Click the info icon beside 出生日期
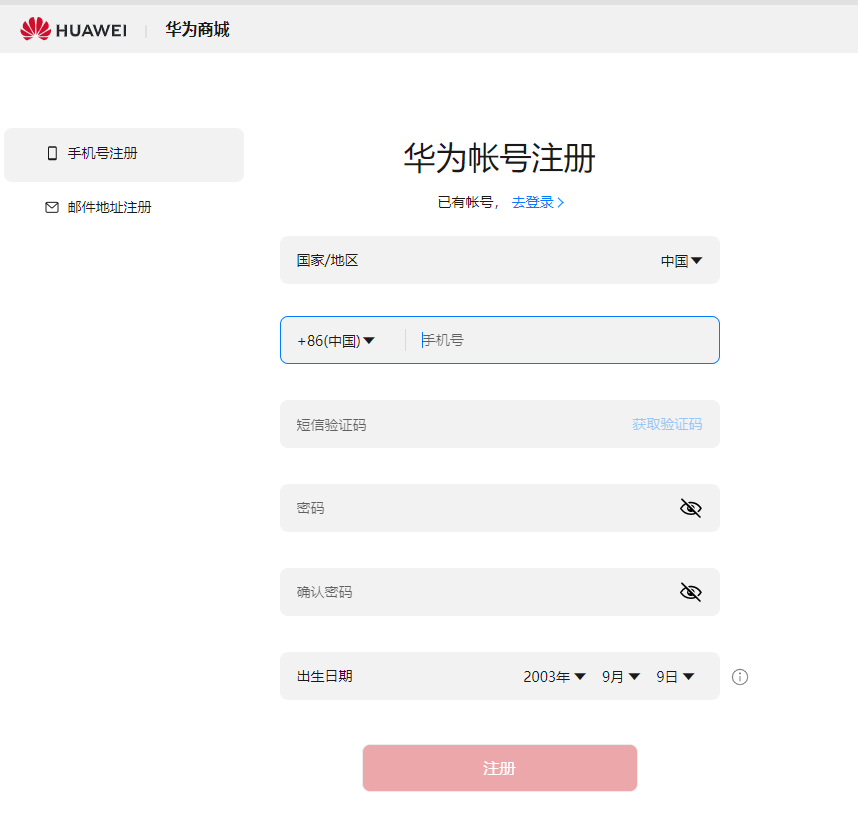Image resolution: width=858 pixels, height=839 pixels. coord(740,677)
